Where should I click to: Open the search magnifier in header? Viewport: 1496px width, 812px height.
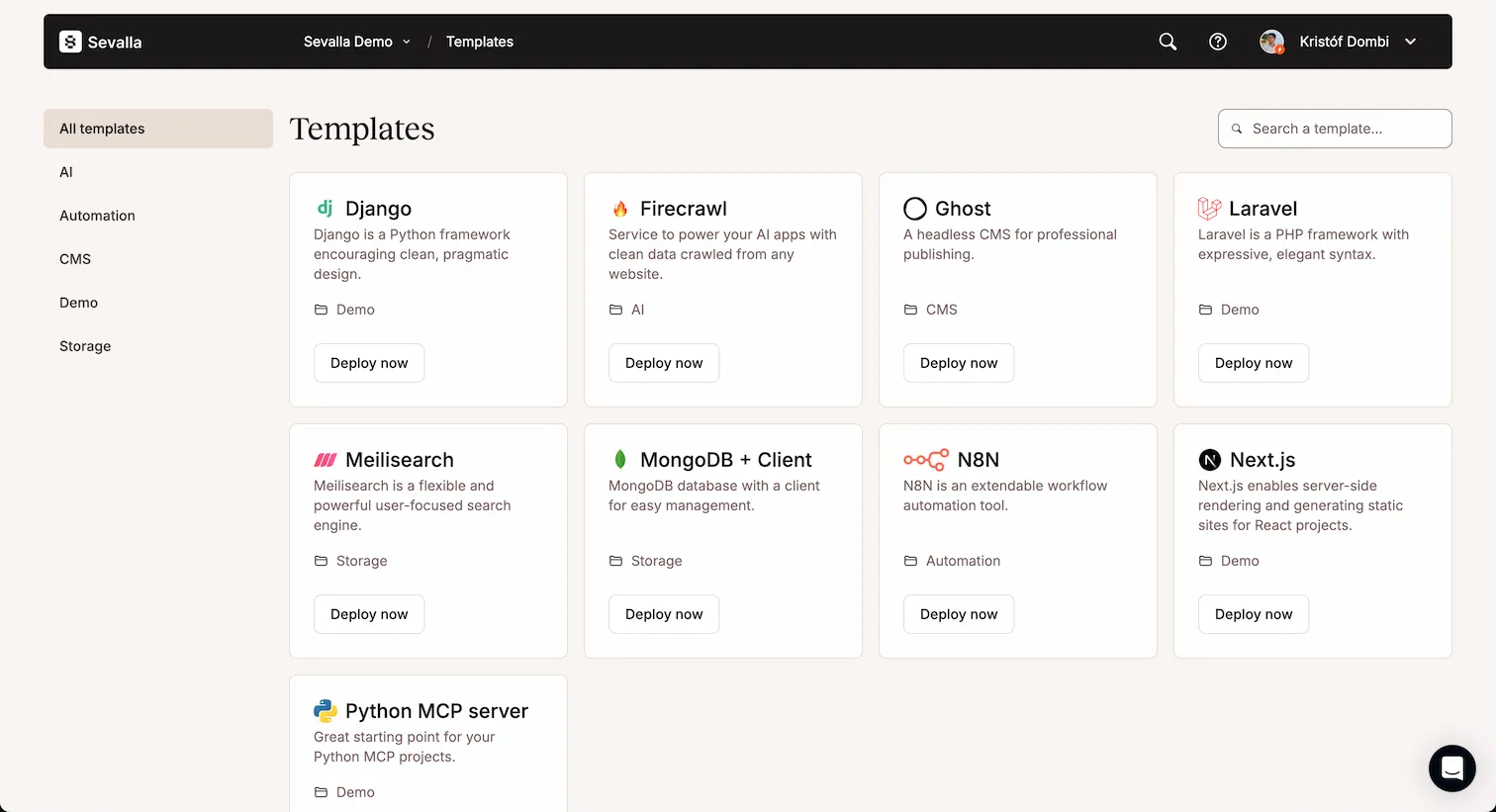(1168, 42)
